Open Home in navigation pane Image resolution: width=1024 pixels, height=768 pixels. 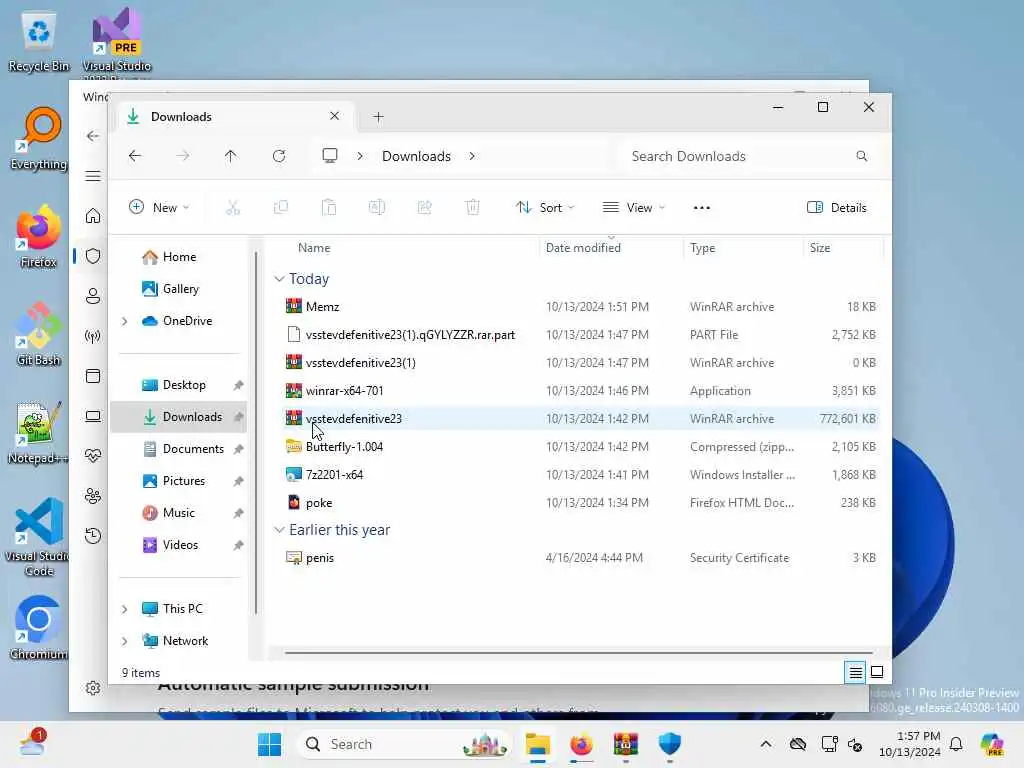tap(178, 257)
